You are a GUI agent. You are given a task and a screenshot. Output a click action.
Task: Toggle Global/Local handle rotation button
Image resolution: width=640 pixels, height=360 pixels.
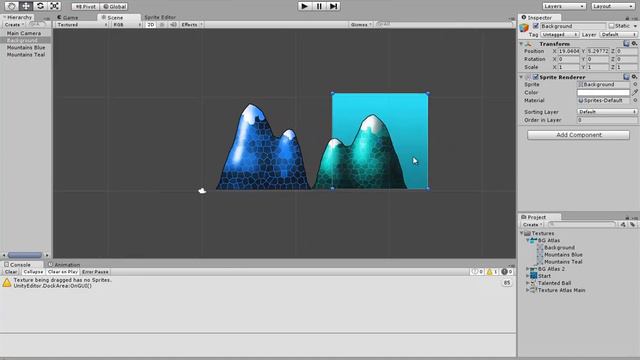[x=114, y=7]
